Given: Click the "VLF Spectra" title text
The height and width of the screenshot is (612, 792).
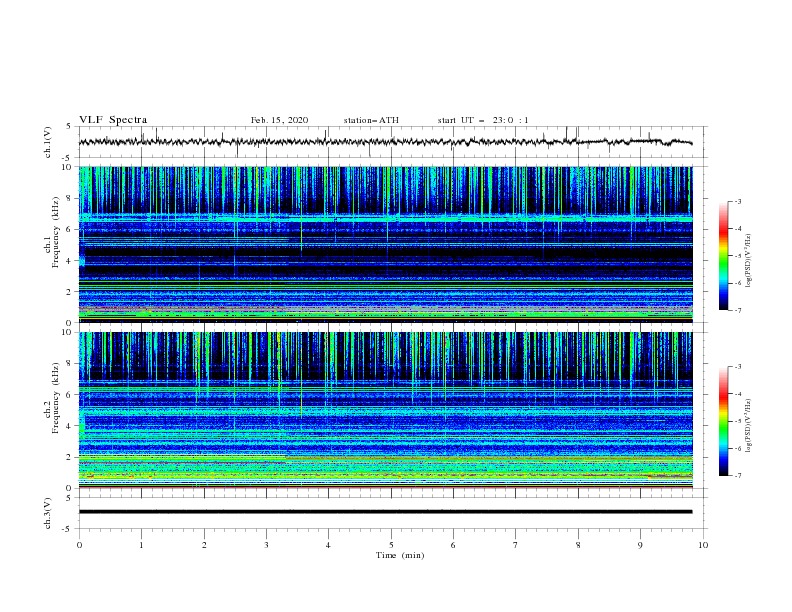Looking at the screenshot, I should point(113,120).
